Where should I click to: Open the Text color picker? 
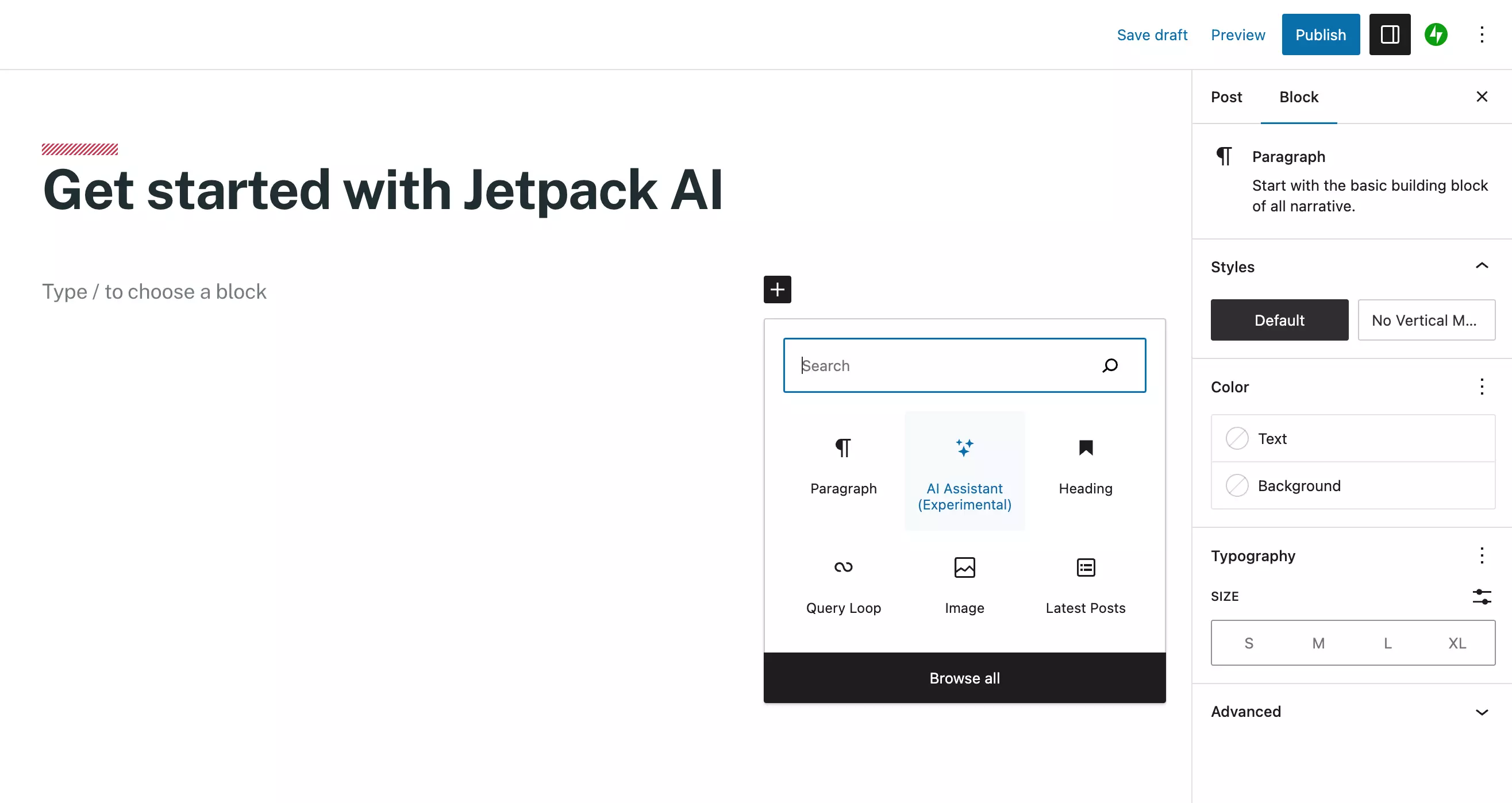(x=1353, y=439)
